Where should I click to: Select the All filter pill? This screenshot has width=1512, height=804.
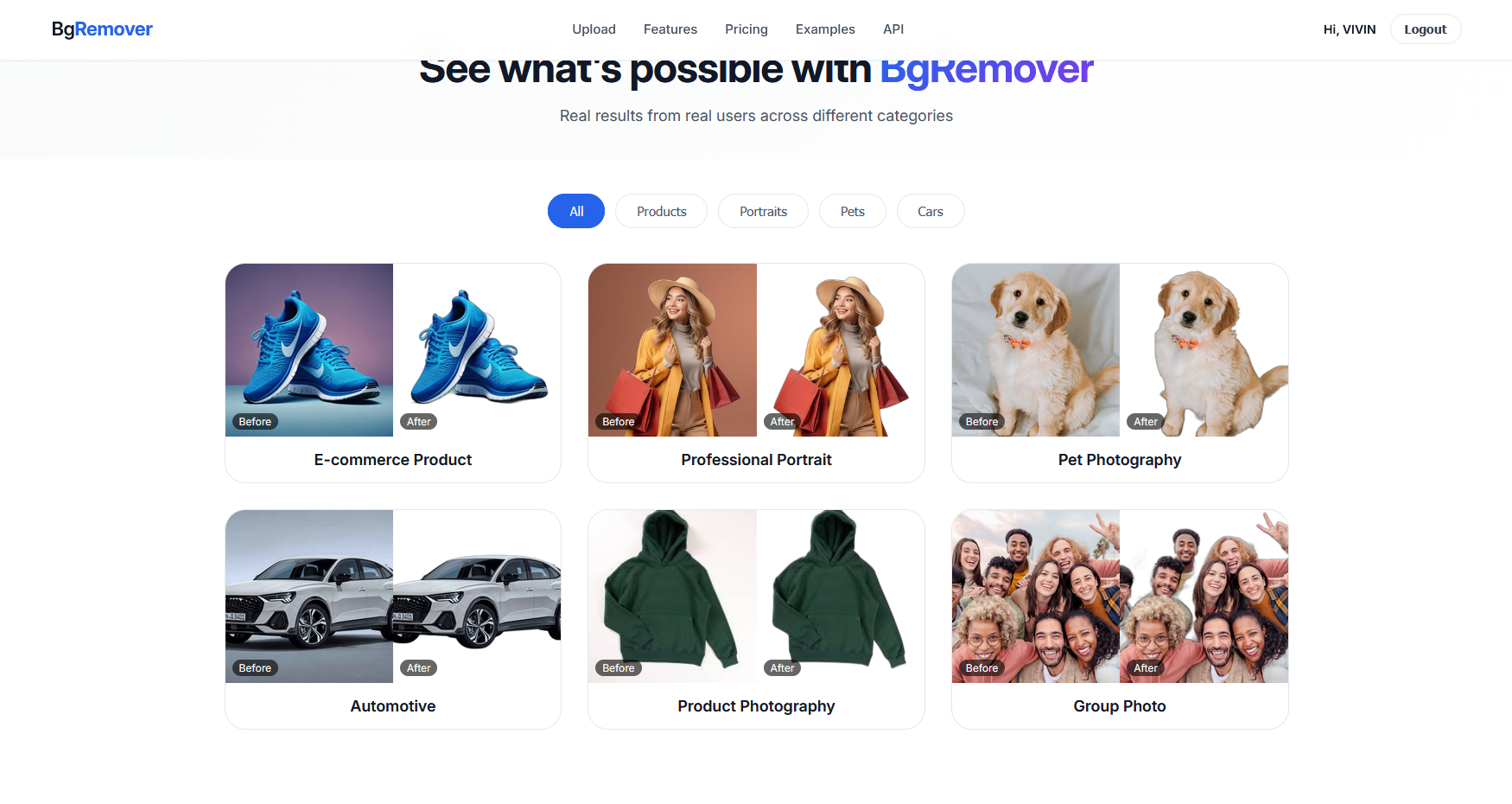[576, 211]
